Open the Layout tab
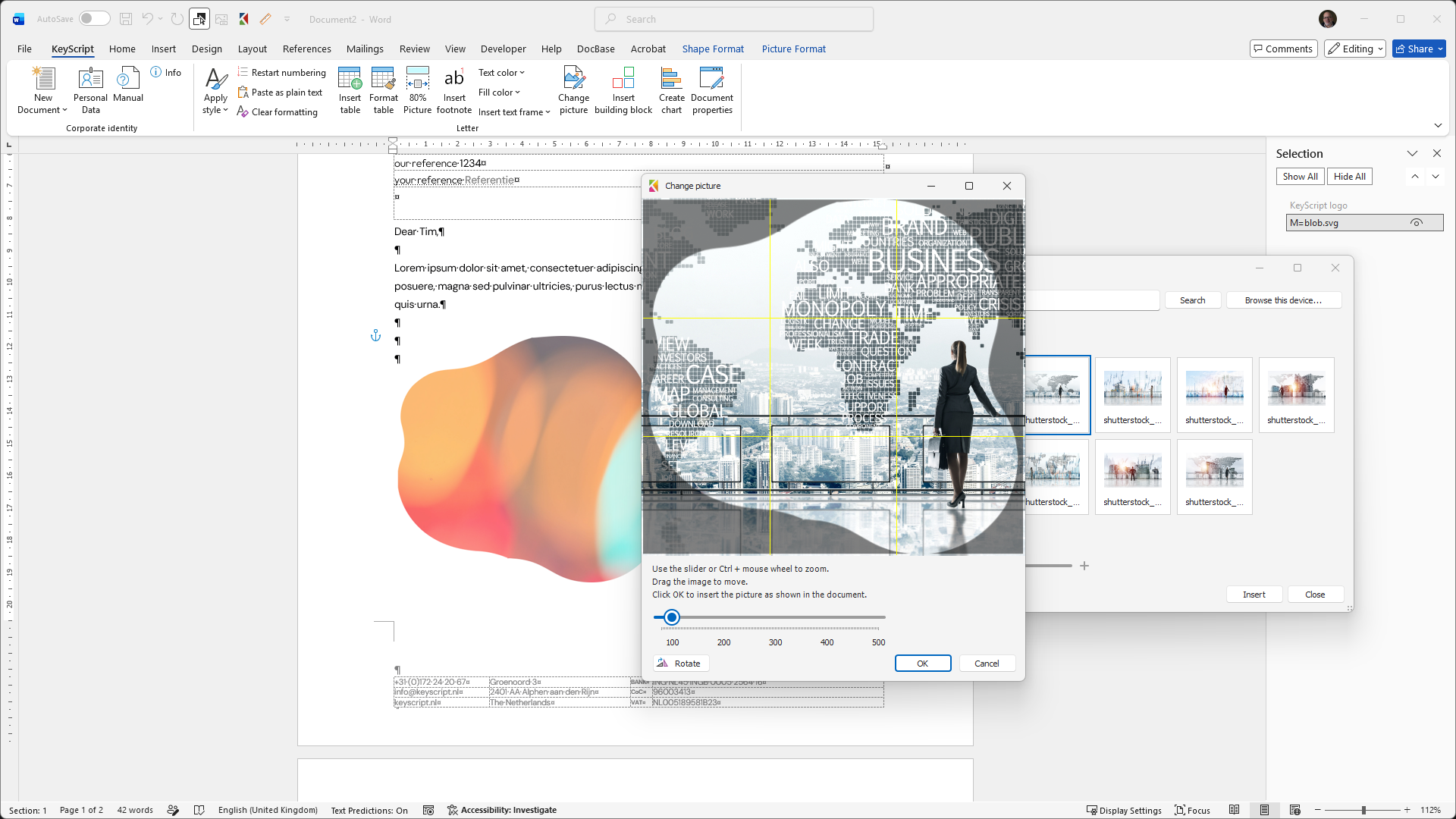This screenshot has width=1456, height=819. click(x=253, y=49)
